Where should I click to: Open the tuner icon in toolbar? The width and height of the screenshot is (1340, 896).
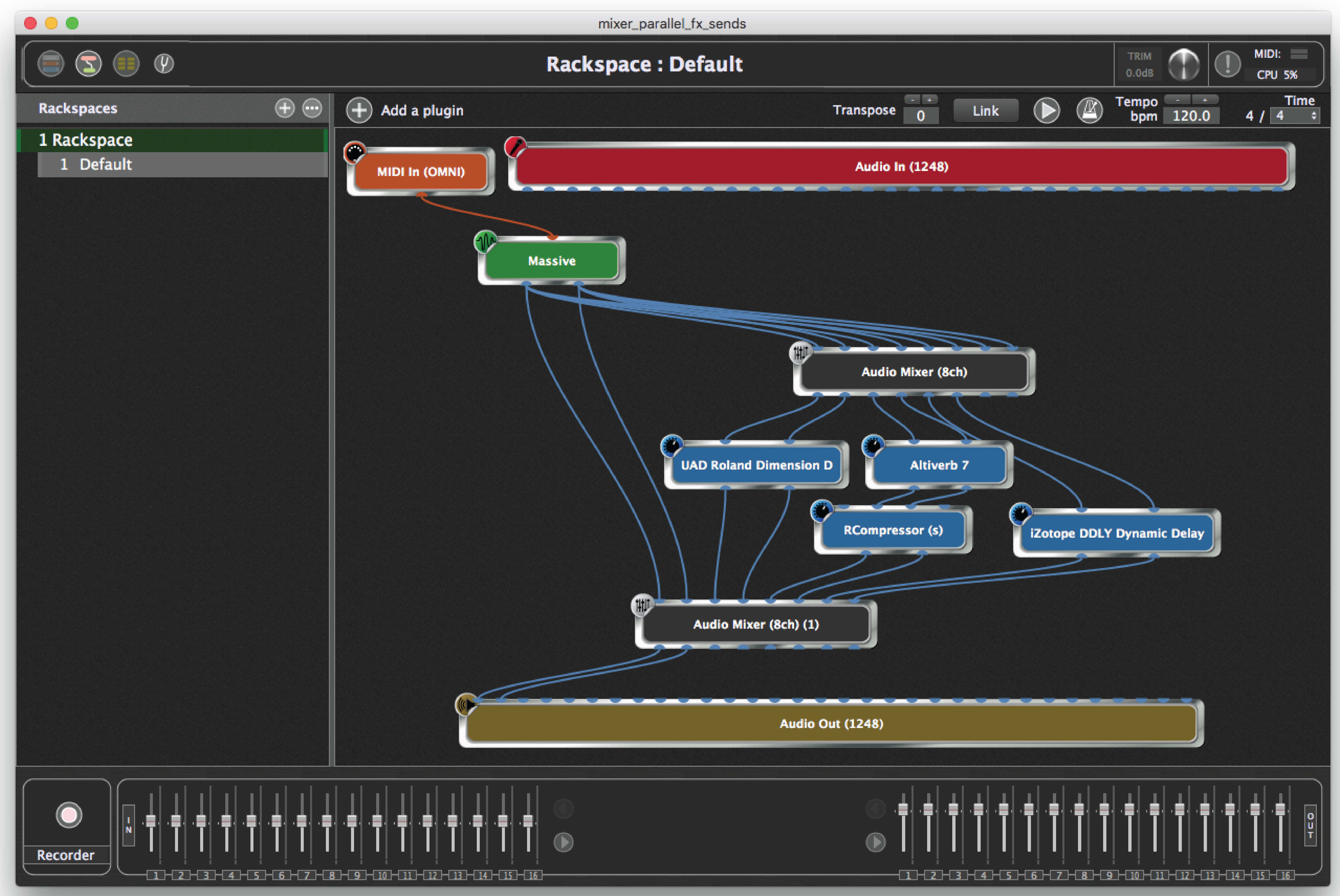[164, 63]
